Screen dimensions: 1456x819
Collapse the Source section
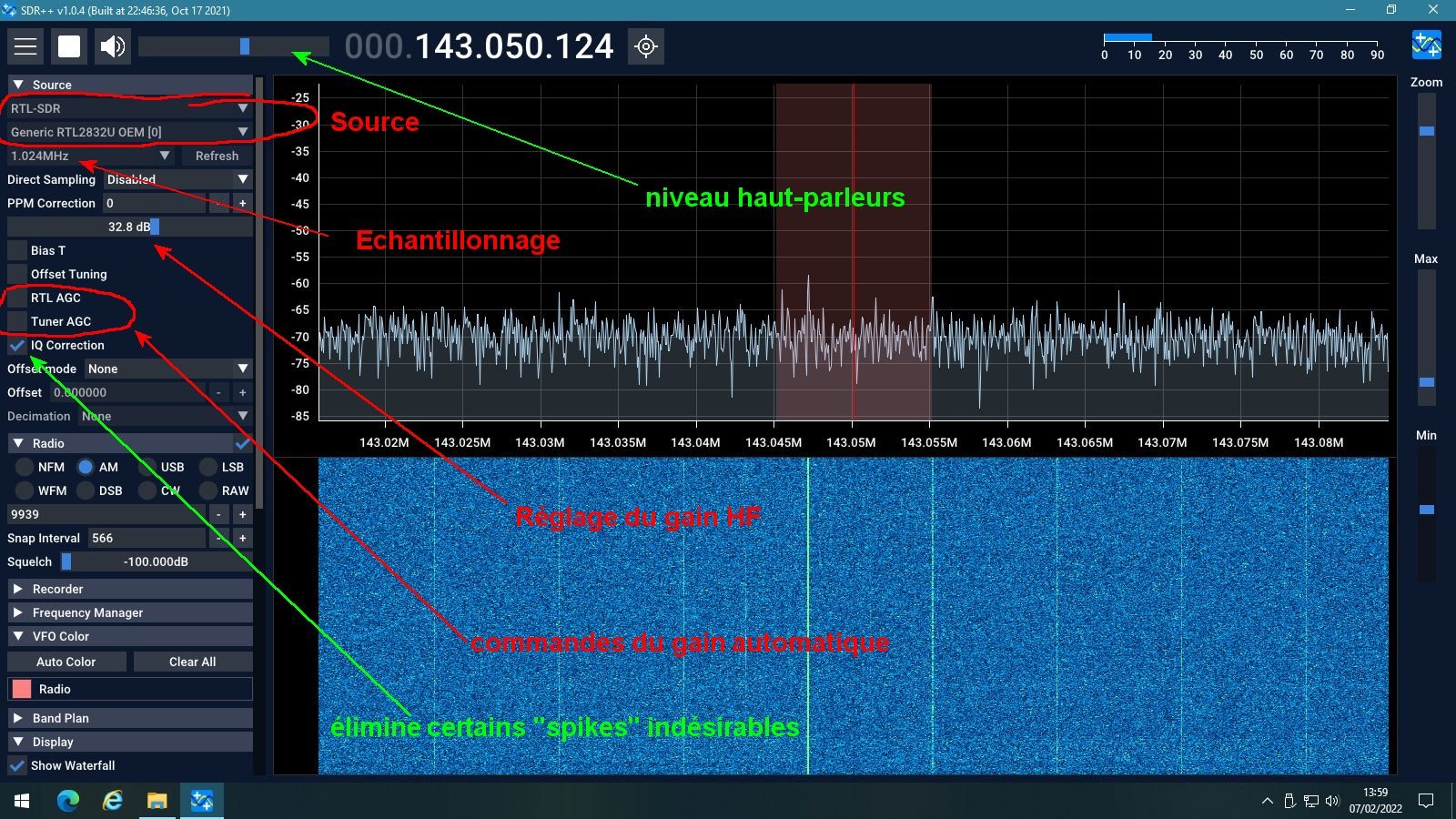click(x=129, y=85)
